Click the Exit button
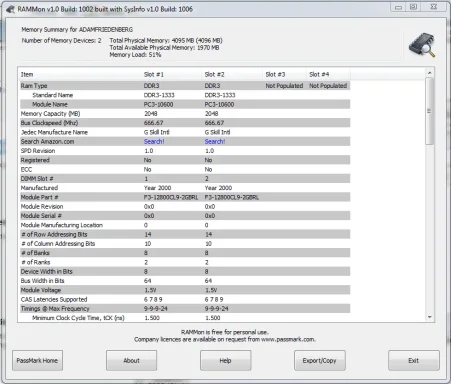451x384 pixels. [413, 360]
